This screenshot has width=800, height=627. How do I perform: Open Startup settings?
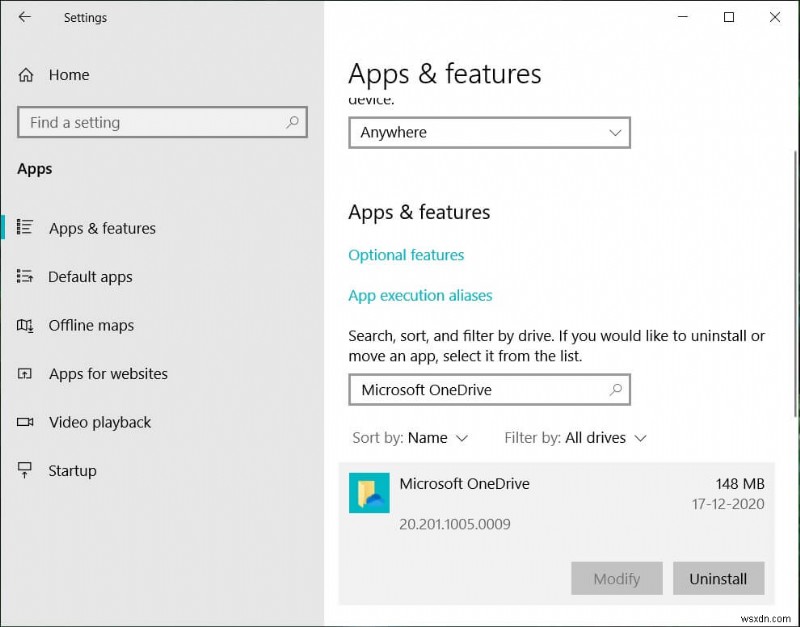(72, 471)
